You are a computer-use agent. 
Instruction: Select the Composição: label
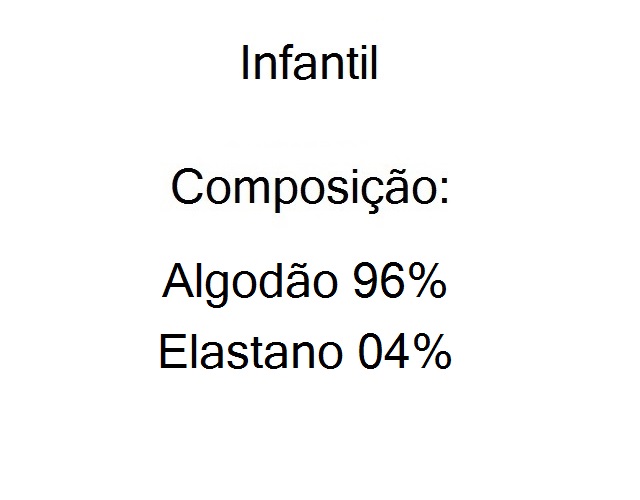[x=309, y=189]
